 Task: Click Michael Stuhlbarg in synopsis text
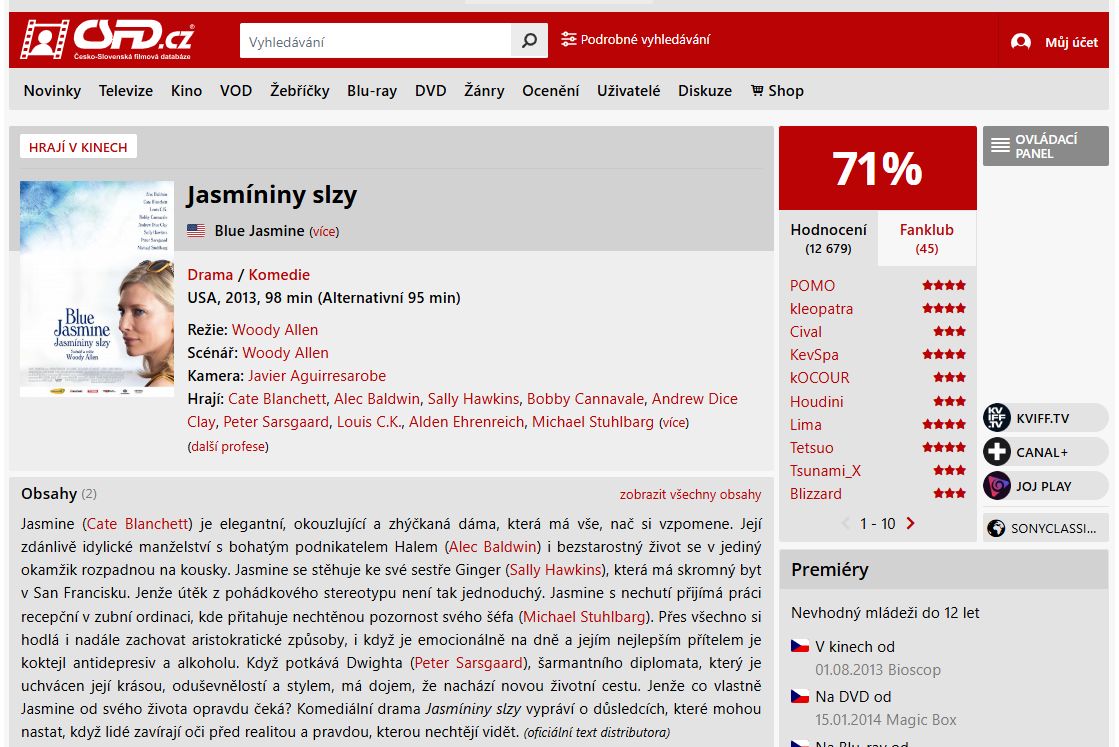coord(584,616)
